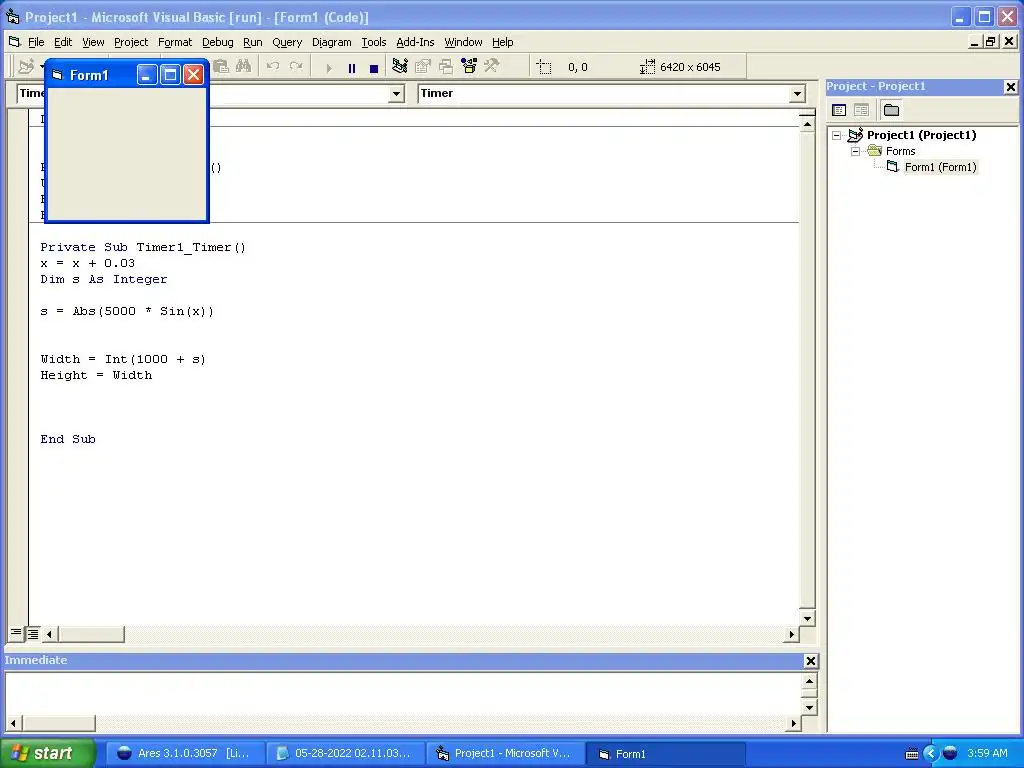The width and height of the screenshot is (1024, 768).
Task: Pause execution with the Break button
Action: tap(351, 67)
